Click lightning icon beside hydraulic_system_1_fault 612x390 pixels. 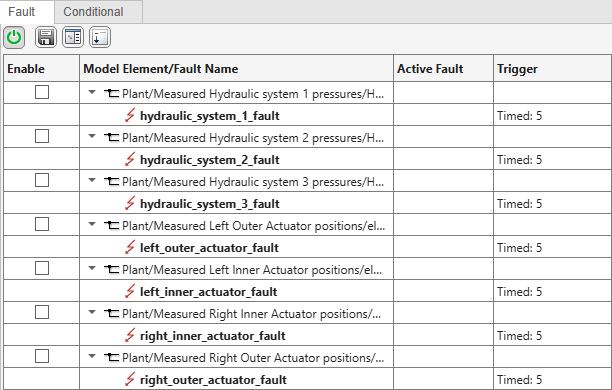point(130,116)
